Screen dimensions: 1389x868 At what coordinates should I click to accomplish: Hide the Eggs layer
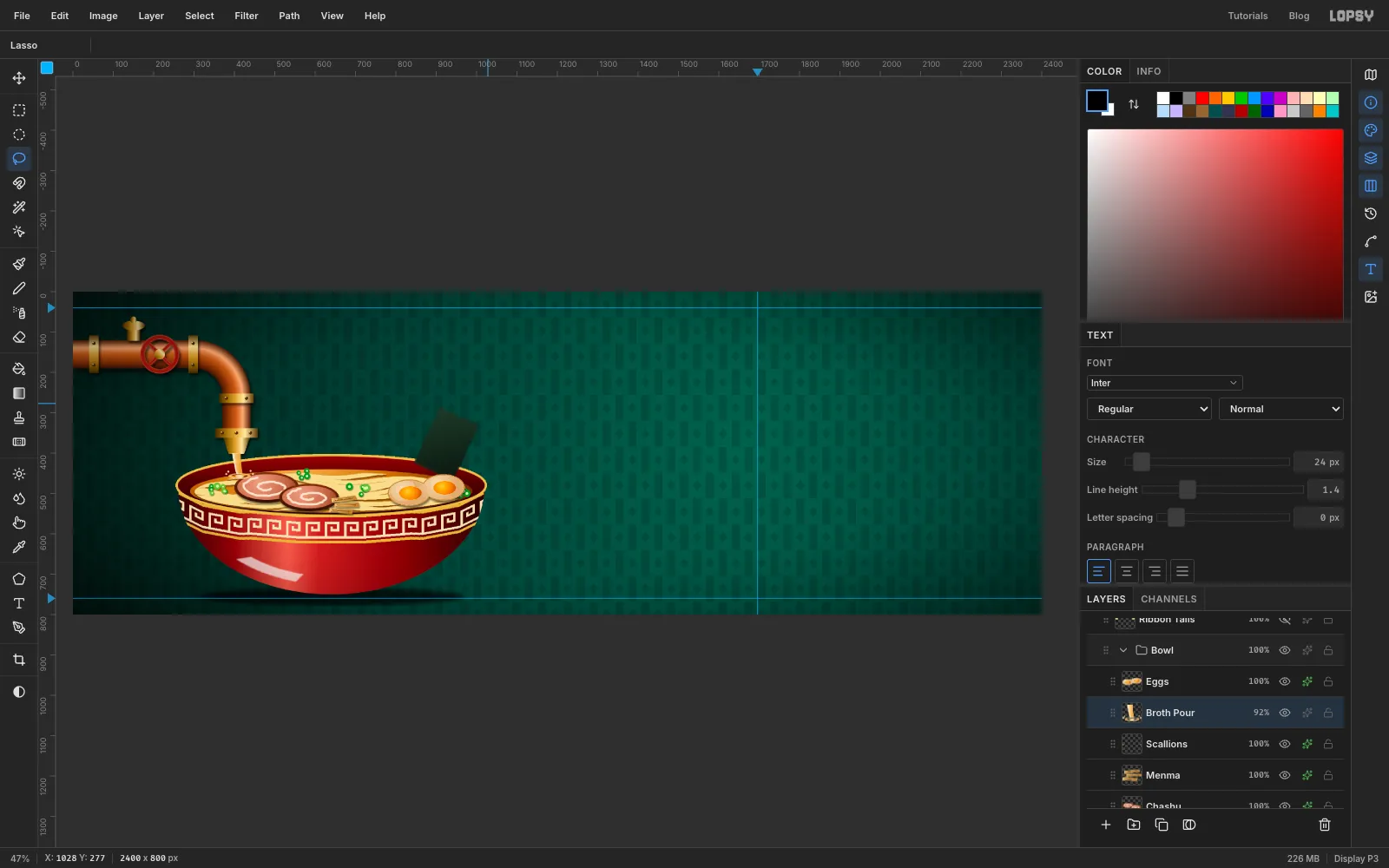(x=1285, y=681)
